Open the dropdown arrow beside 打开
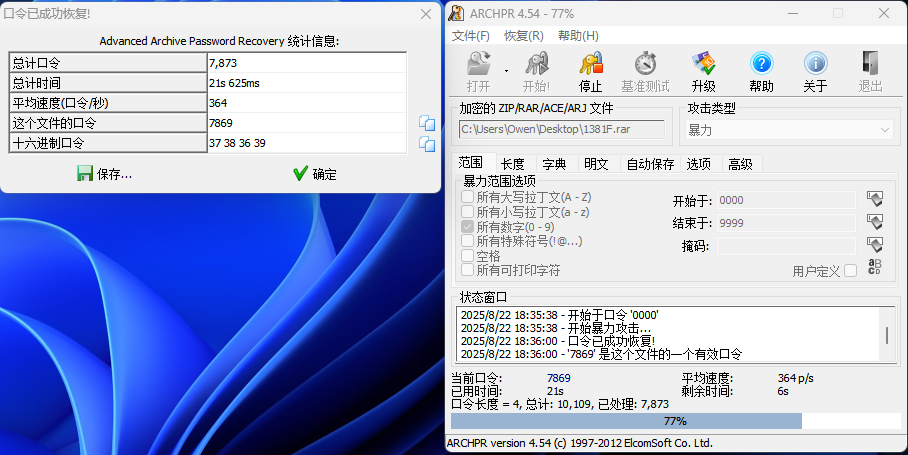908x455 pixels. point(506,71)
